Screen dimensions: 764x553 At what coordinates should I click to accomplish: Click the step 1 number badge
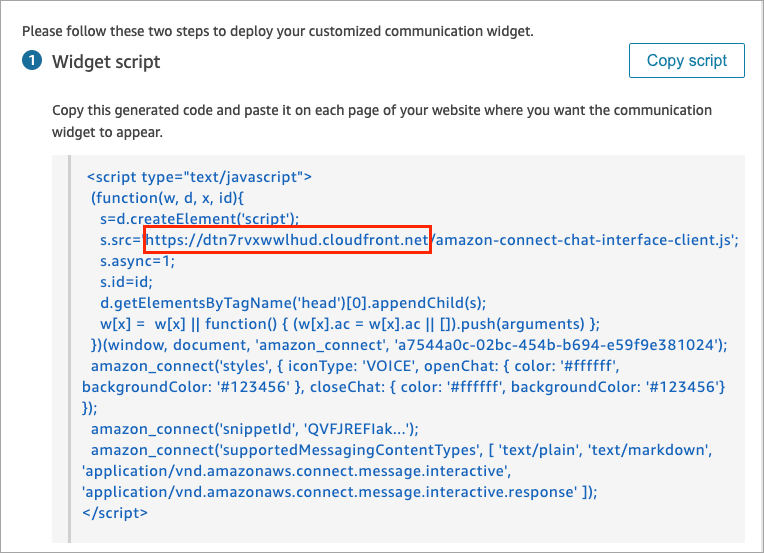[x=33, y=62]
